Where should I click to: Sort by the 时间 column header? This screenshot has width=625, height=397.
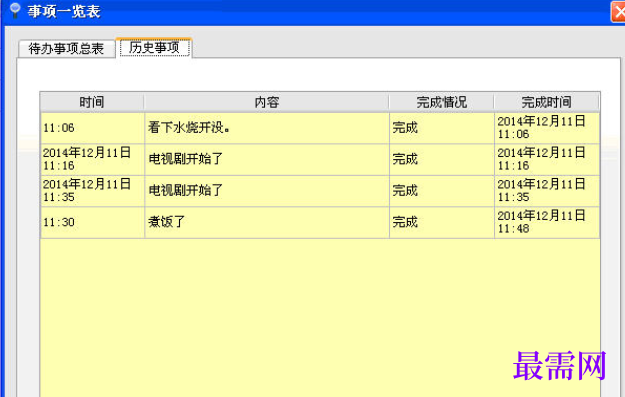tap(92, 102)
